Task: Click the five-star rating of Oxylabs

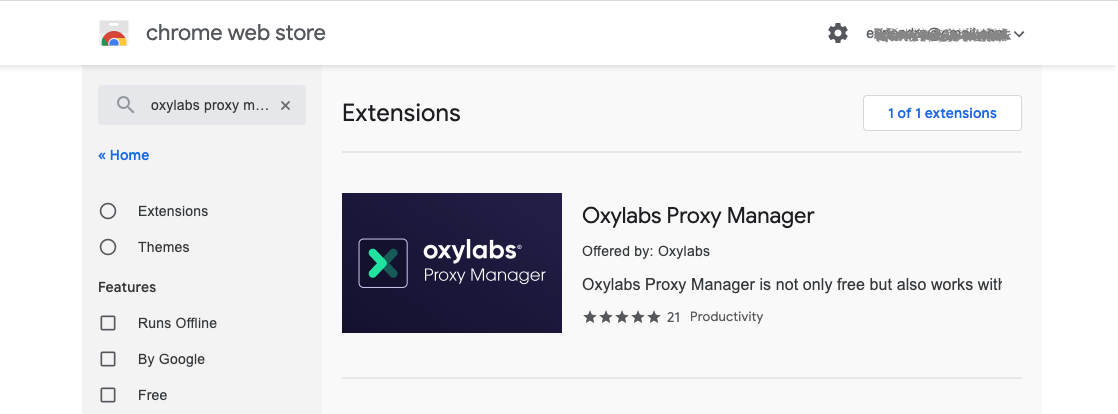Action: click(622, 317)
